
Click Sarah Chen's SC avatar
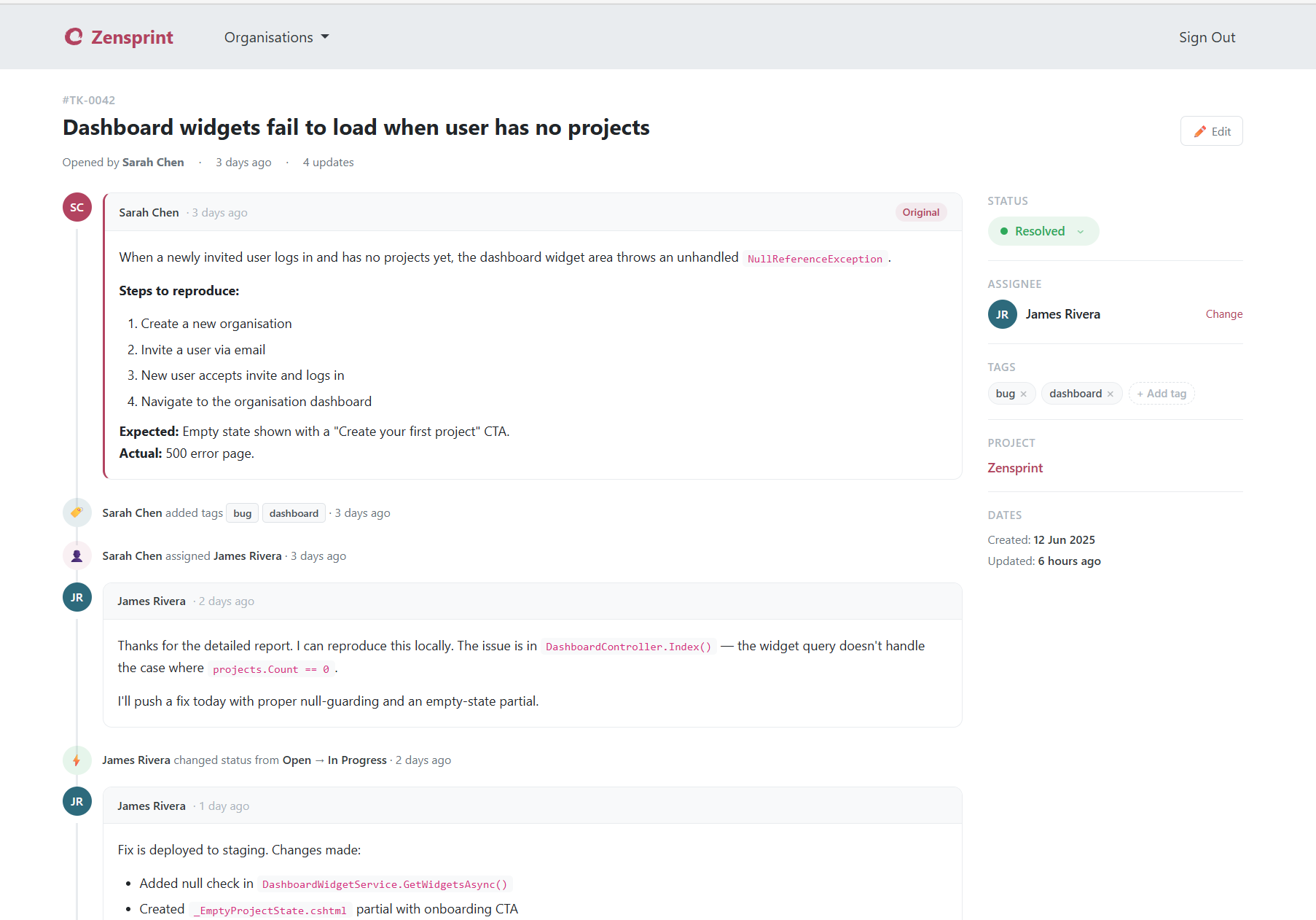77,207
